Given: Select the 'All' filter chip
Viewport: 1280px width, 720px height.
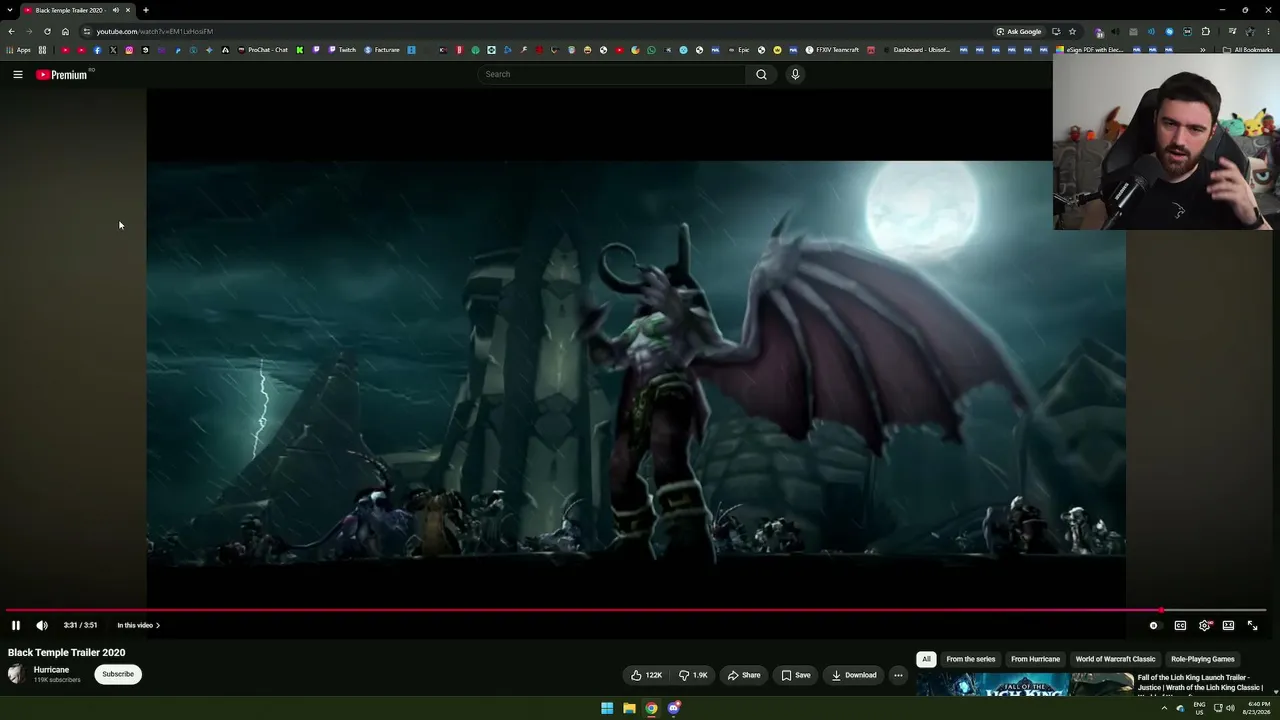Looking at the screenshot, I should click(926, 659).
